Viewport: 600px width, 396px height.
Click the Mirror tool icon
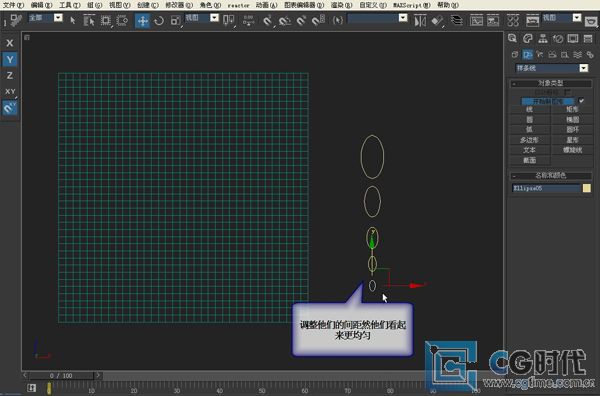(420, 20)
